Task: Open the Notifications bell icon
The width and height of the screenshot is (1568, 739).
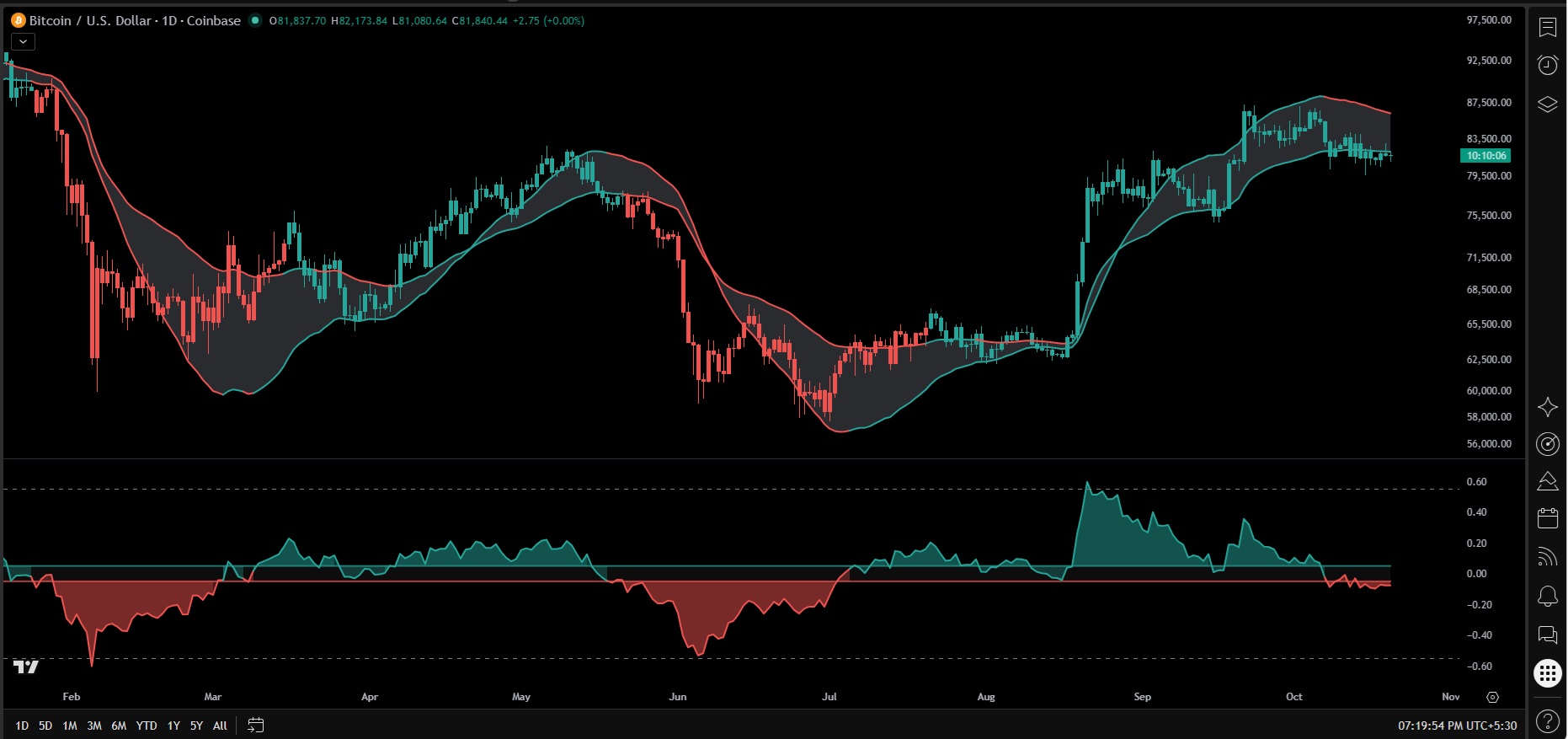Action: point(1548,596)
